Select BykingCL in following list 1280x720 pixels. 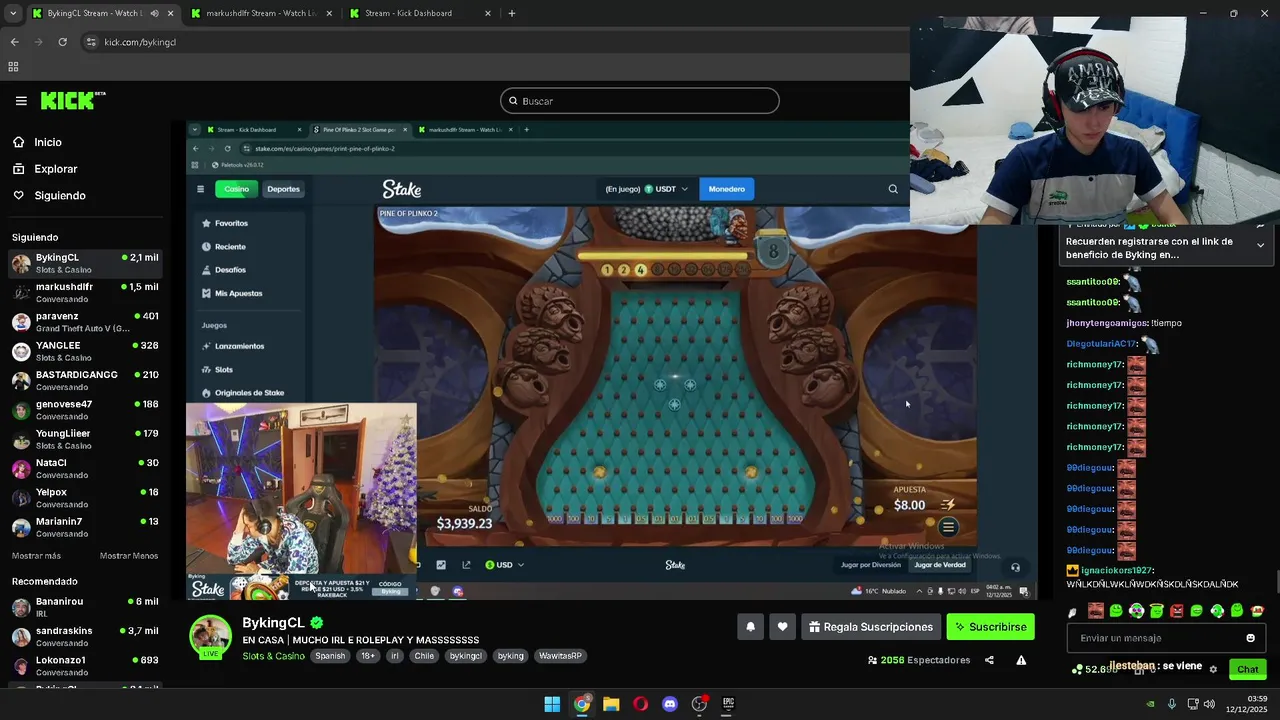(x=85, y=263)
